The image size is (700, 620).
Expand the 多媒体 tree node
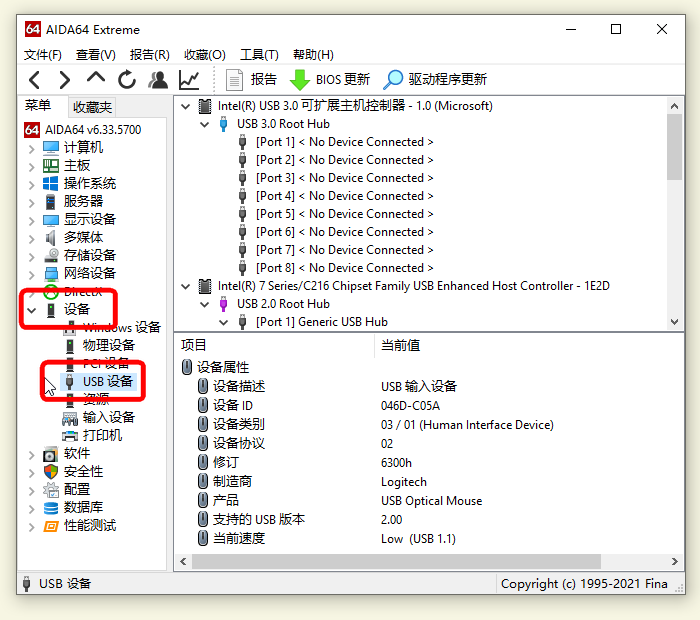(31, 239)
